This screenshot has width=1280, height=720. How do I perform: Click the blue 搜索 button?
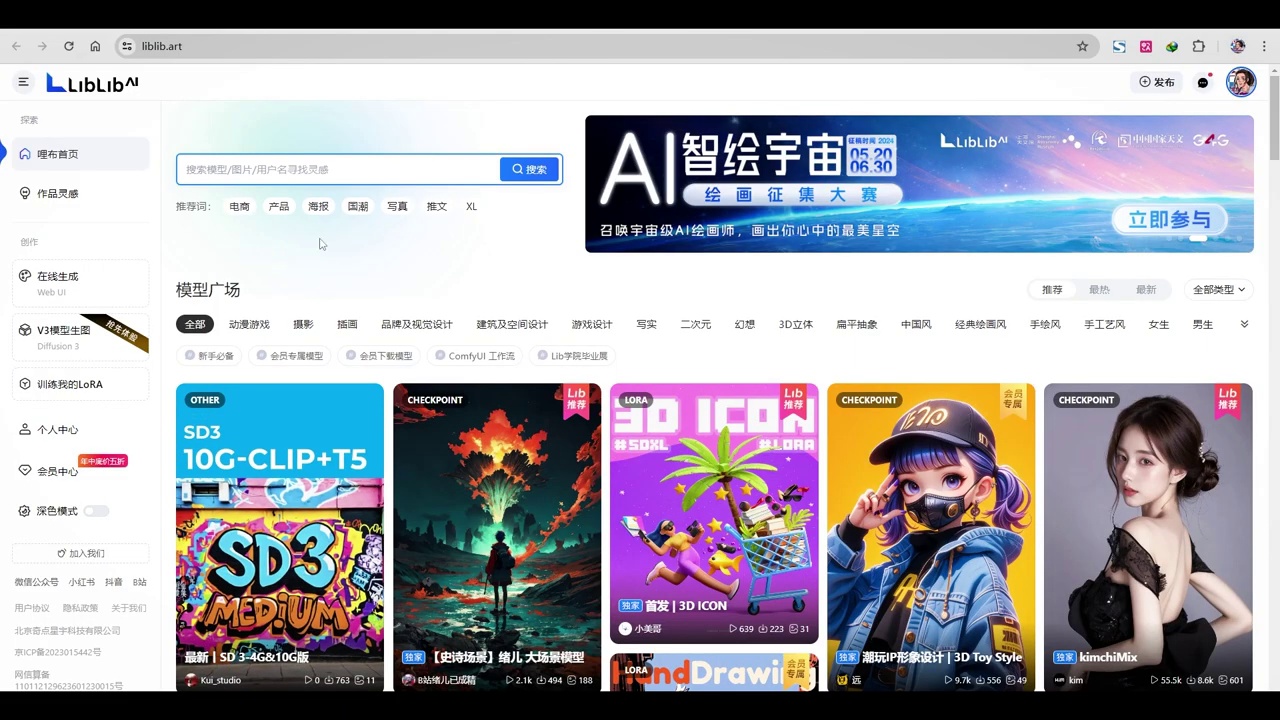click(x=529, y=169)
